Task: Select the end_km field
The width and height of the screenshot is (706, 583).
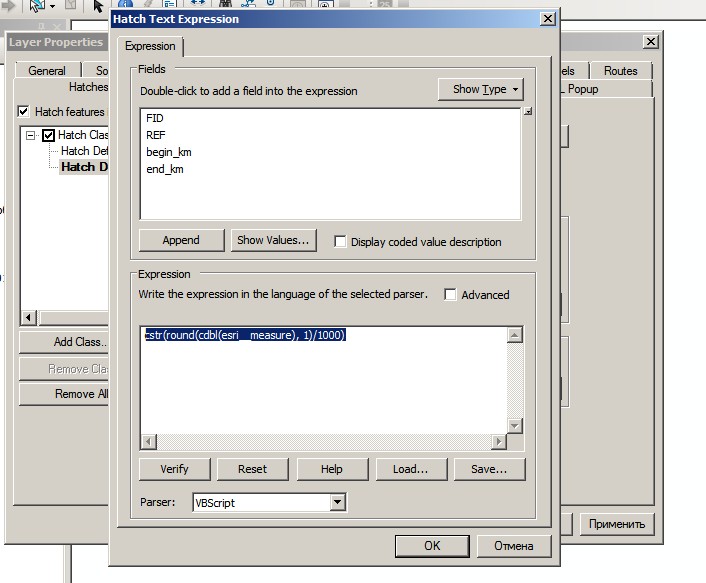Action: point(165,169)
